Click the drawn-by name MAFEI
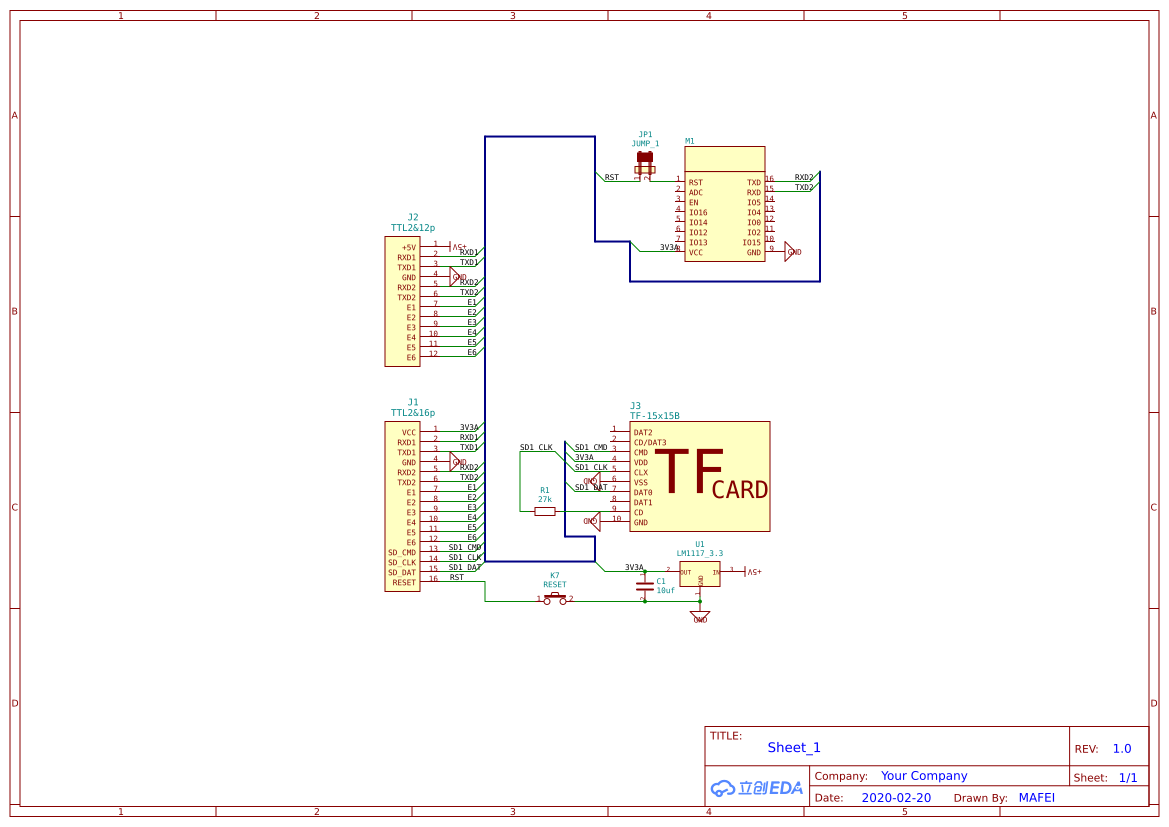The height and width of the screenshot is (827, 1169). [1037, 798]
